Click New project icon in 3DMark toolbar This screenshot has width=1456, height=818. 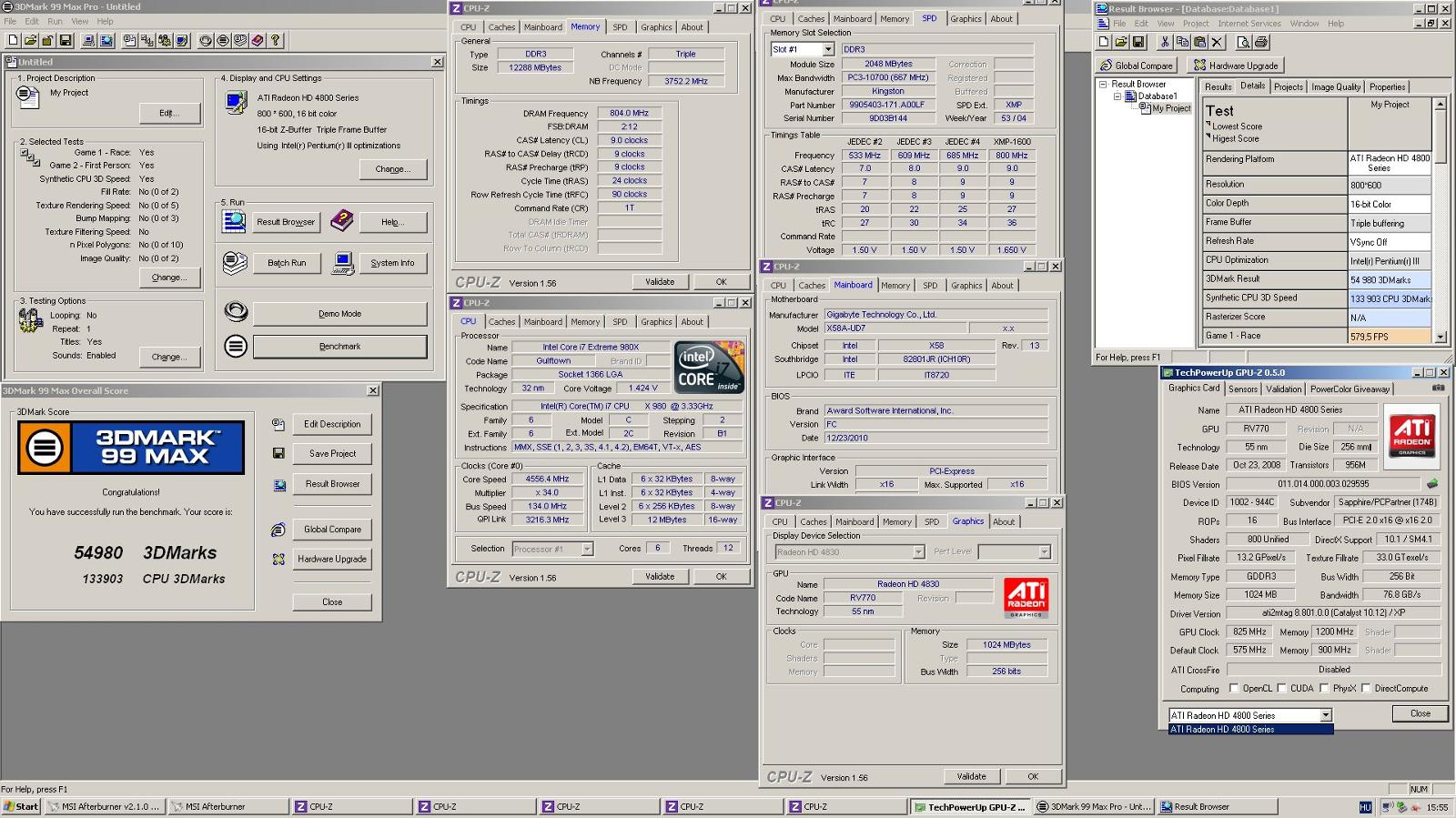[x=13, y=41]
